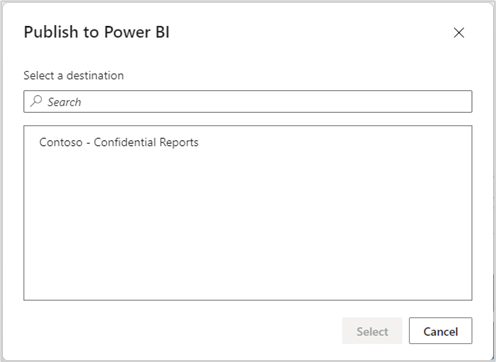Screen dimensions: 496x362
Task: Select Contoso - Confidential Reports workspace
Action: [x=119, y=142]
